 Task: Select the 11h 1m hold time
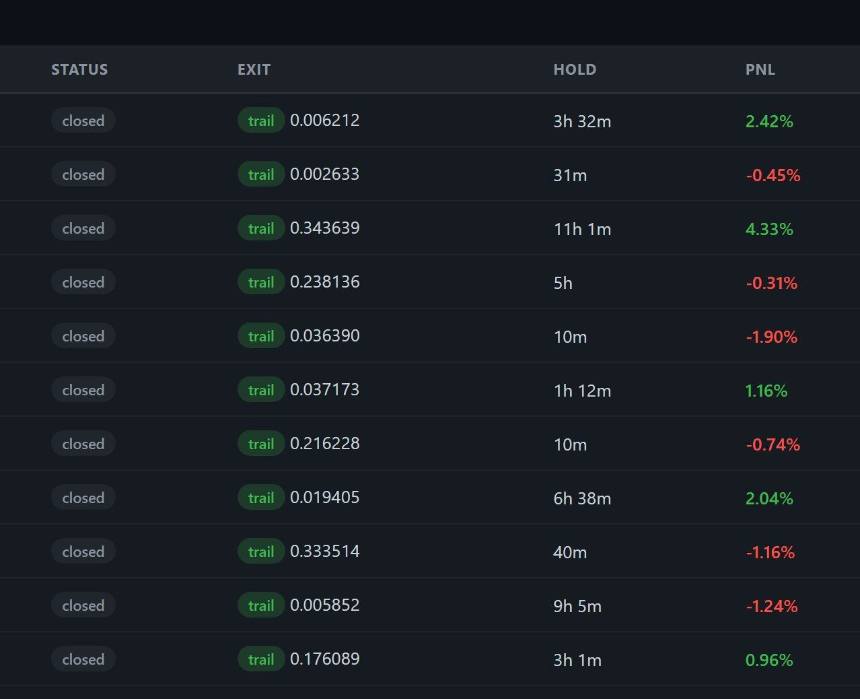click(582, 229)
